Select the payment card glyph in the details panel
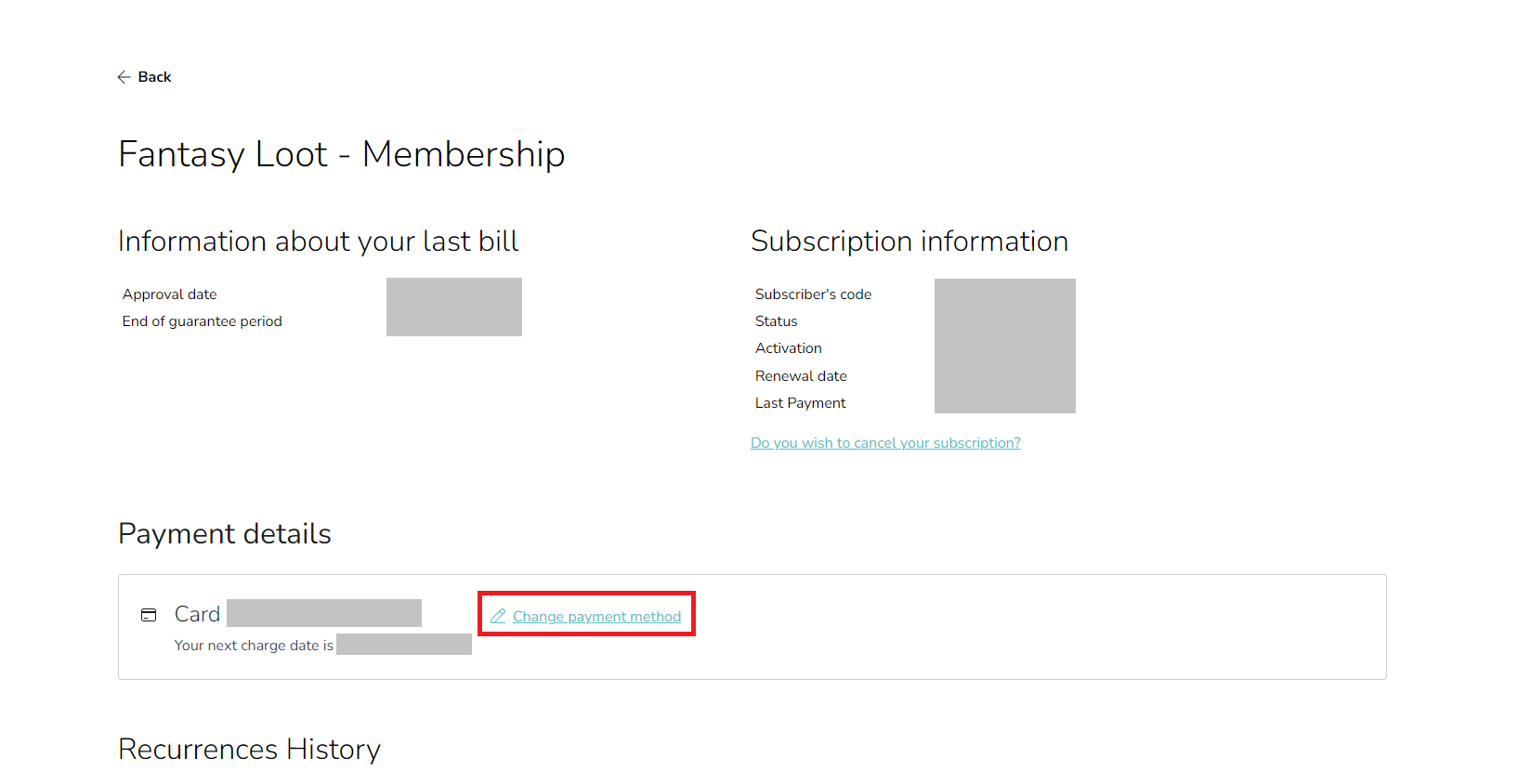This screenshot has width=1531, height=784. pos(150,615)
